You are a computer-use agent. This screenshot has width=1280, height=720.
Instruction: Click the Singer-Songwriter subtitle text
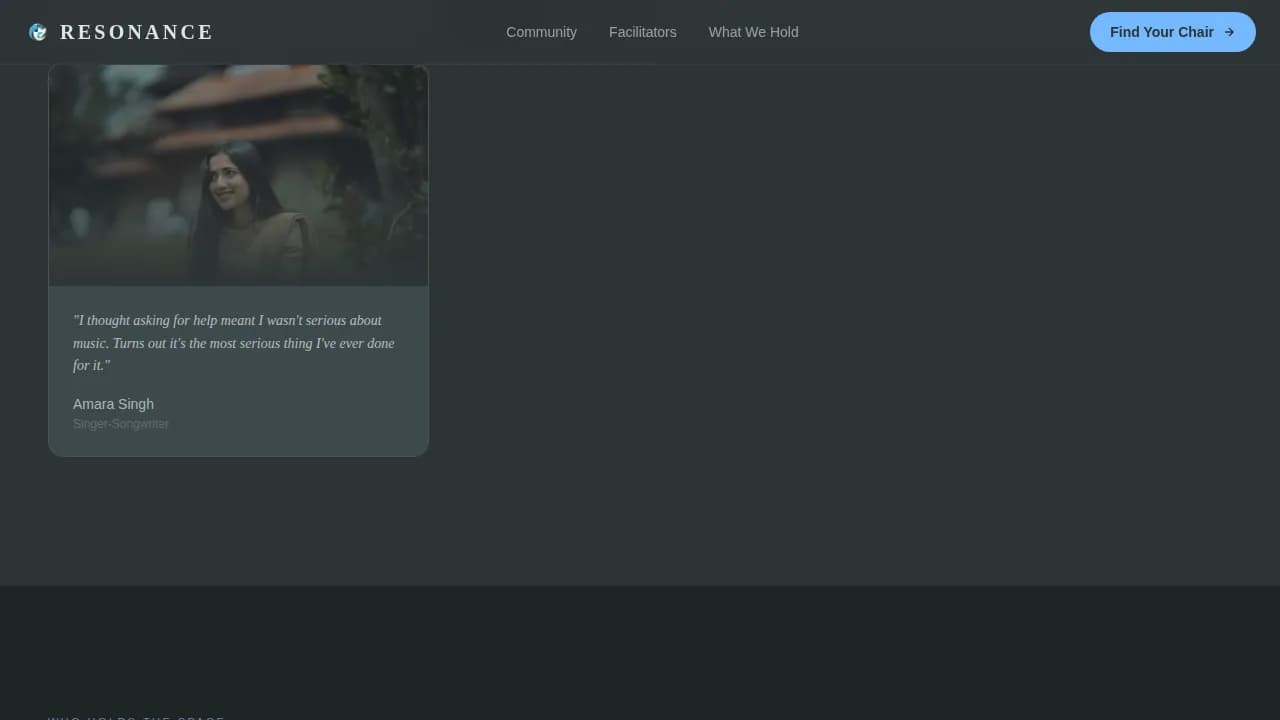[120, 423]
